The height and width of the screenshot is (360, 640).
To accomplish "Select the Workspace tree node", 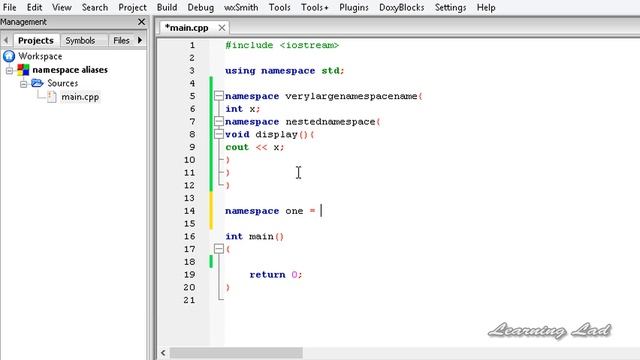I will [x=40, y=56].
